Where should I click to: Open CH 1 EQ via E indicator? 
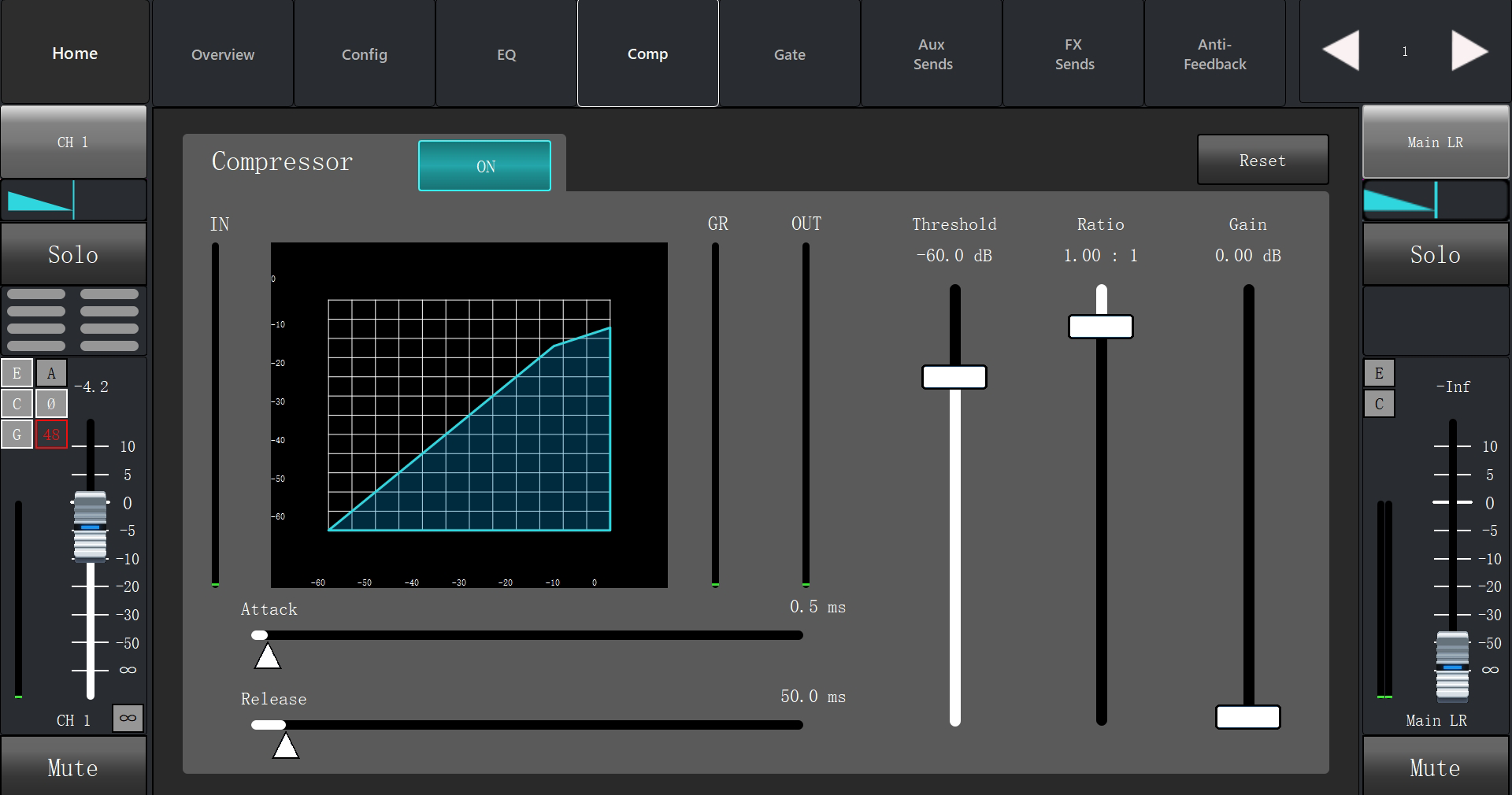[17, 373]
